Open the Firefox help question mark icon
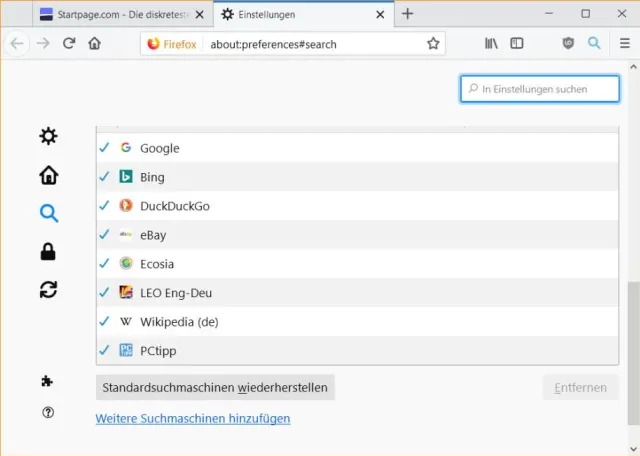Screen dimensions: 640x456 pyautogui.click(x=48, y=412)
